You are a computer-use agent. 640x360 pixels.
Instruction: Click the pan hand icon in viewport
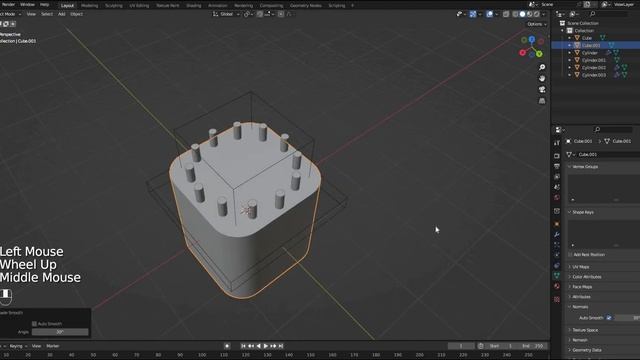pos(542,78)
